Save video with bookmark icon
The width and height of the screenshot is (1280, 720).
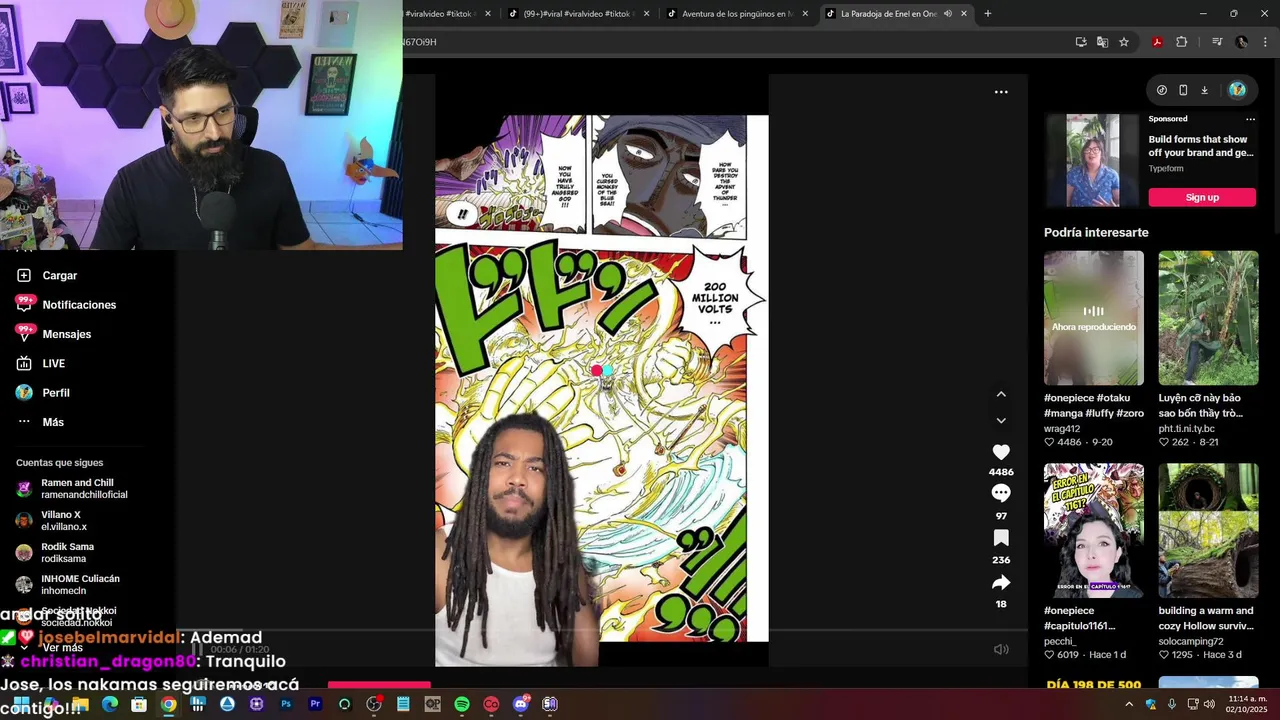[1001, 538]
